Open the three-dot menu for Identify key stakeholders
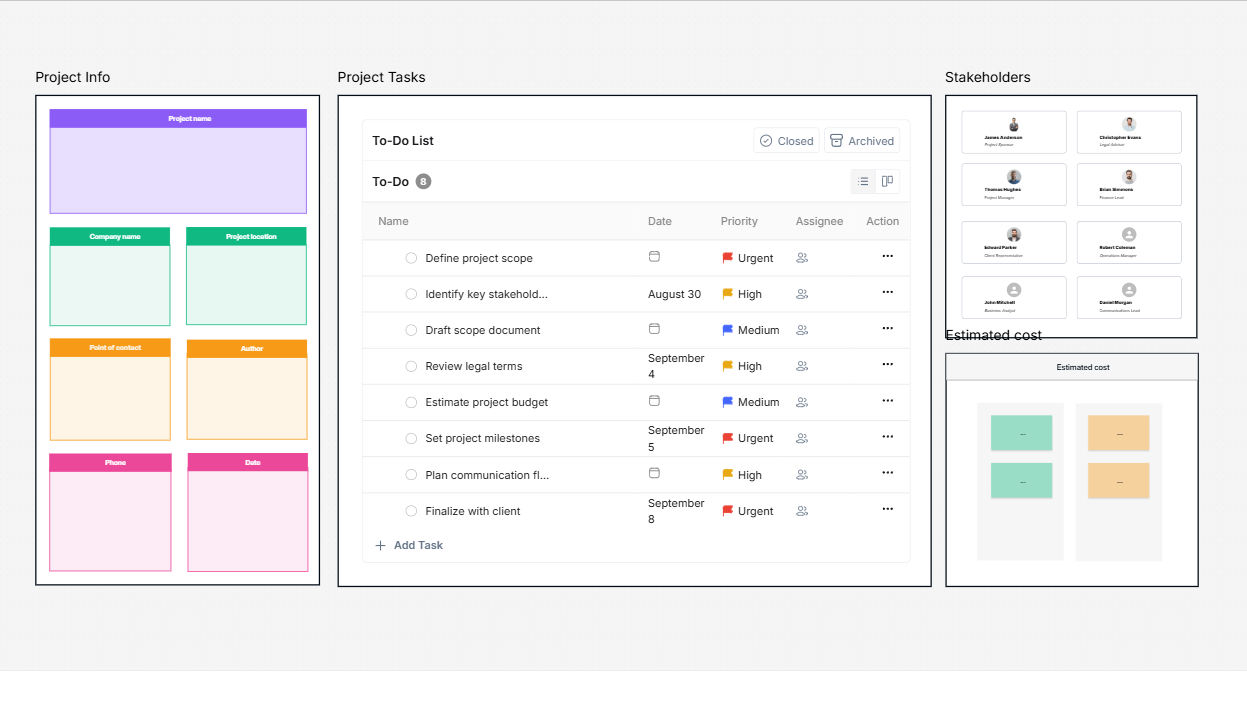 887,292
